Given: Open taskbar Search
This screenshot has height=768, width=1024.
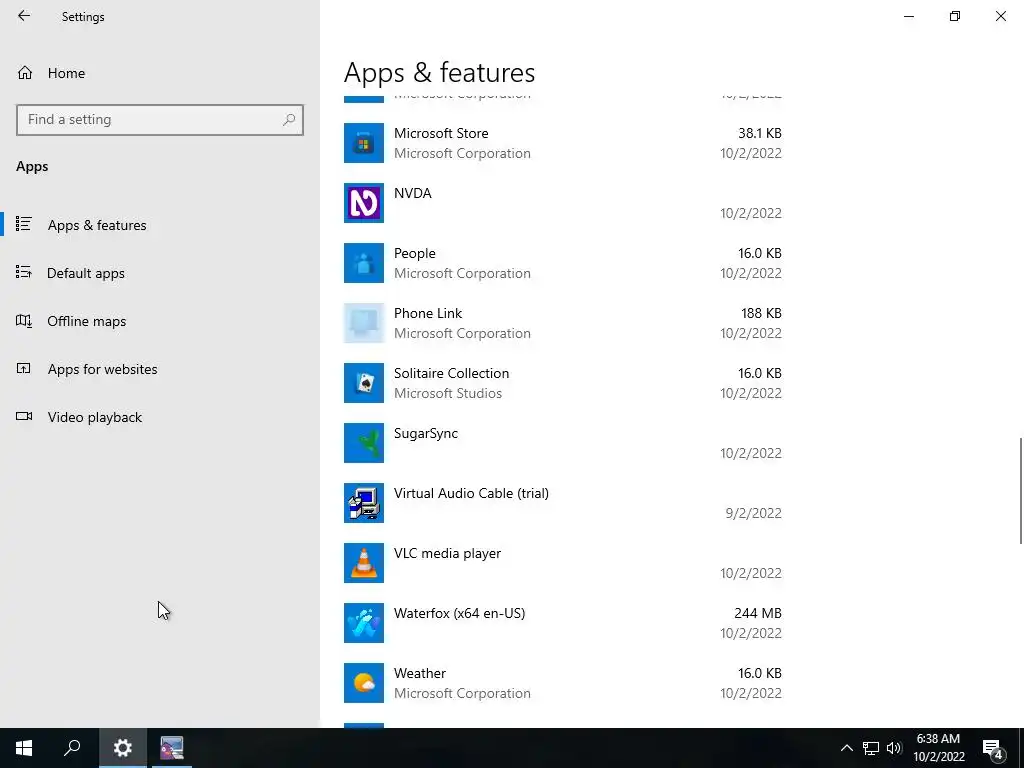Looking at the screenshot, I should click(72, 748).
